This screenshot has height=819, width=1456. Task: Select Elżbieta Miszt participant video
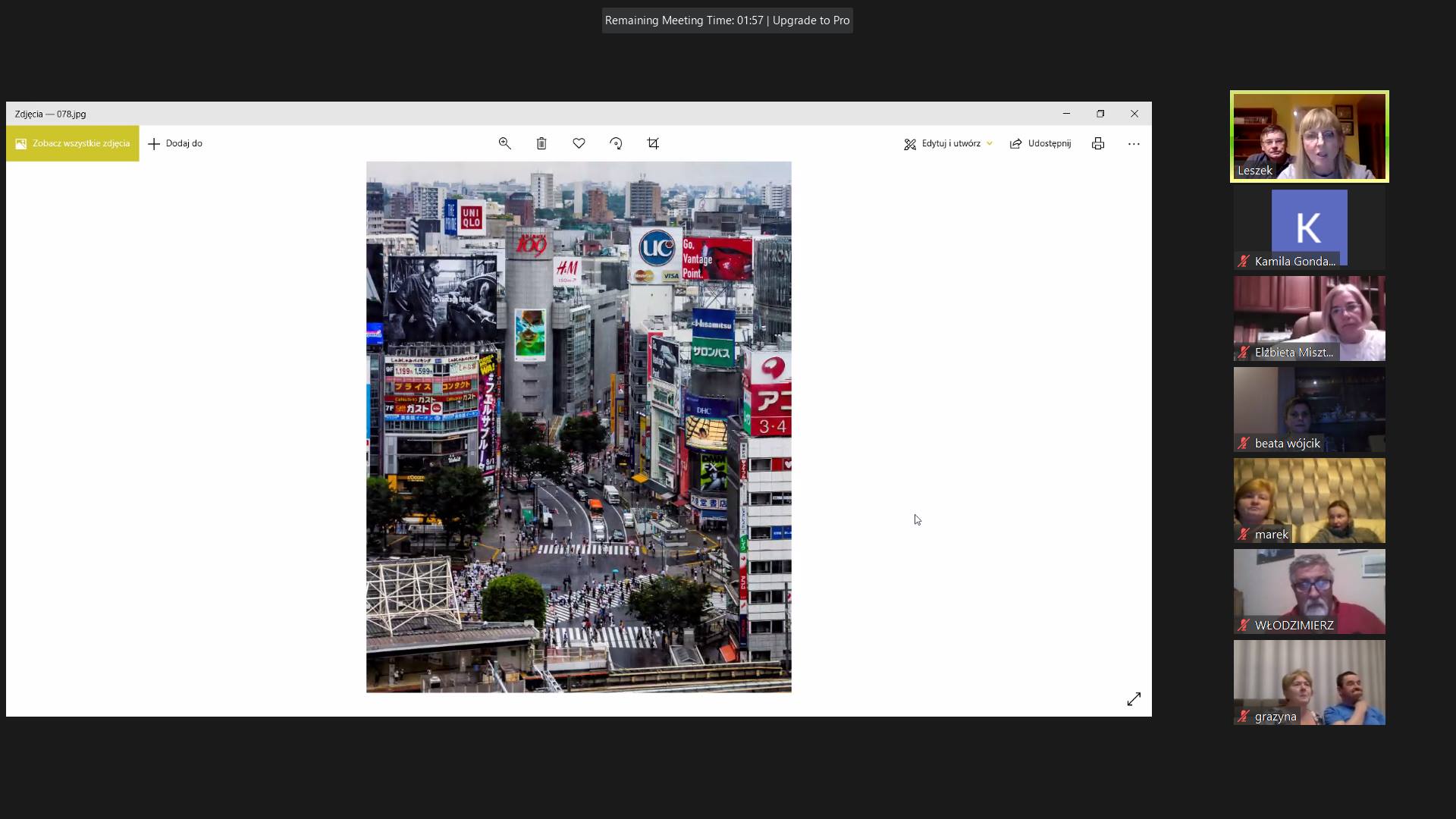coord(1310,318)
